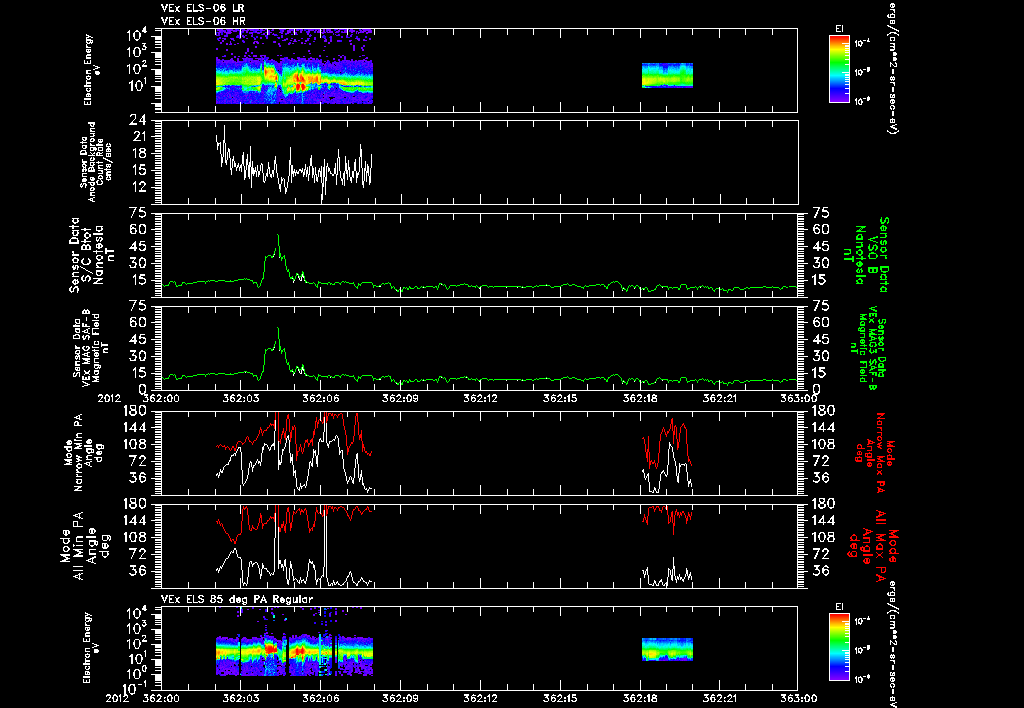Image resolution: width=1024 pixels, height=708 pixels.
Task: Click the '12' tick on the count rate axis
Action: pos(138,187)
